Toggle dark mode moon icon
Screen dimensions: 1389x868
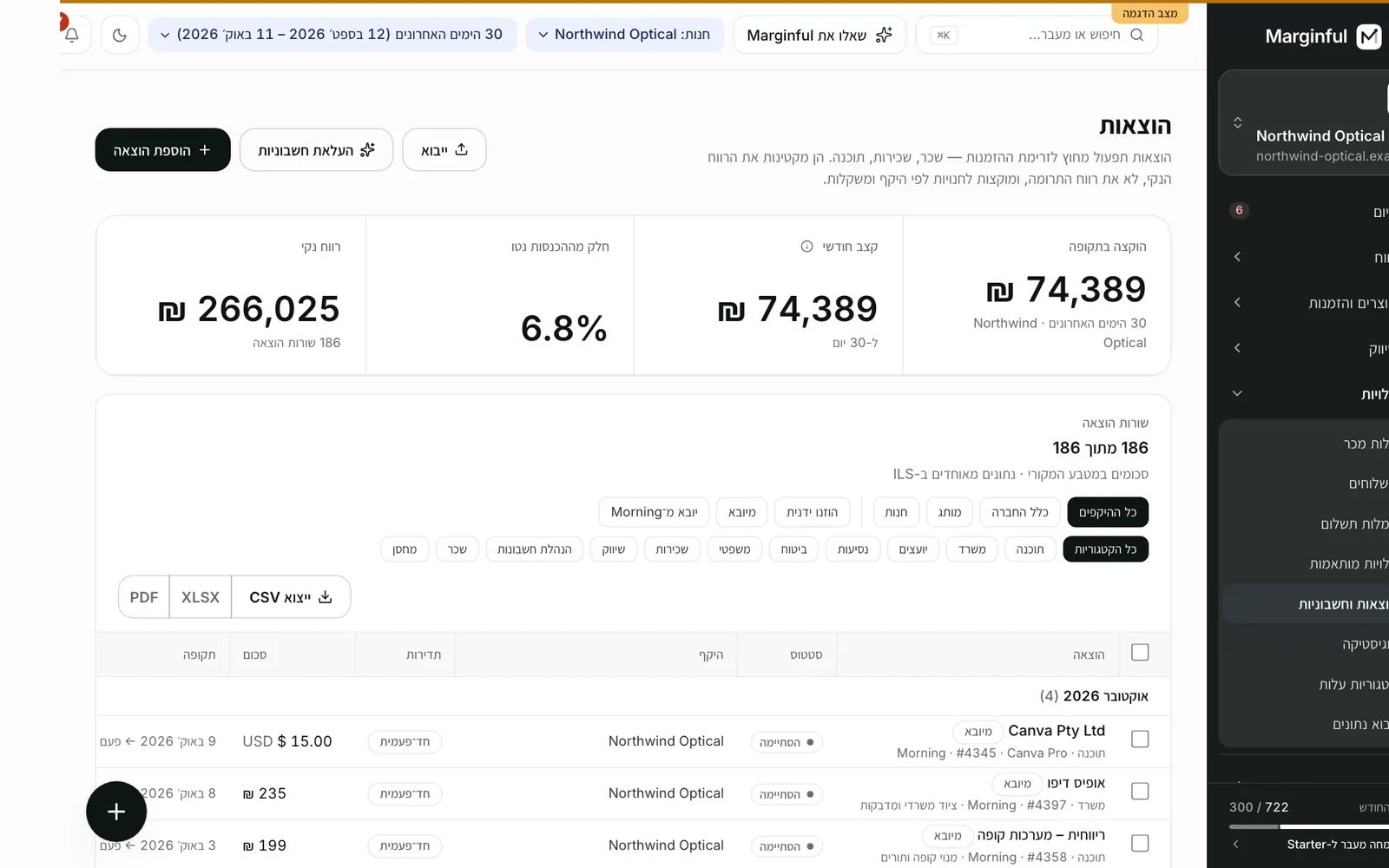[x=120, y=35]
